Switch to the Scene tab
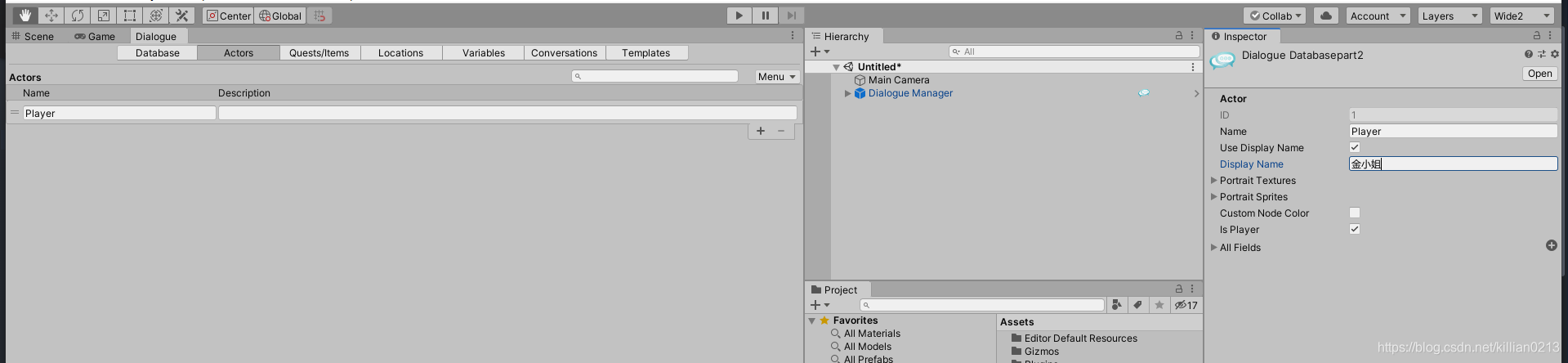The width and height of the screenshot is (1568, 363). click(33, 36)
